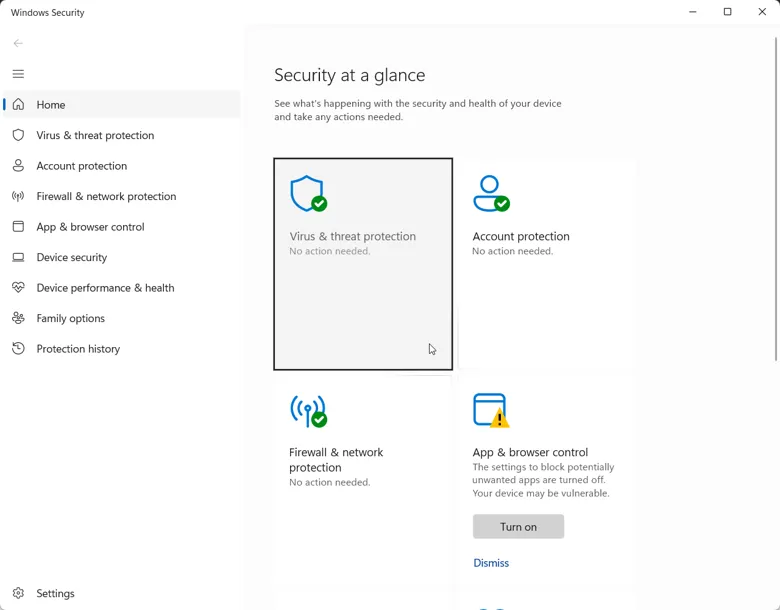
Task: Click the large antenna icon in Firewall card
Action: 308,411
